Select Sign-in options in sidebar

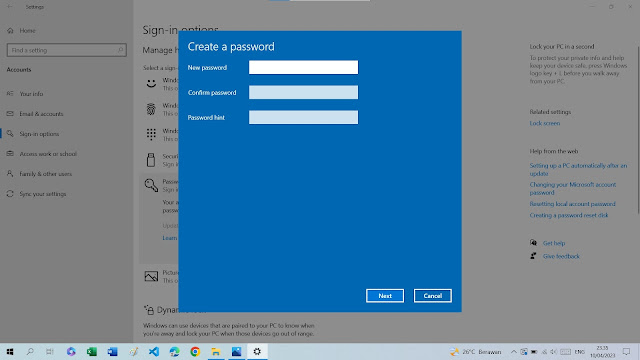point(39,134)
